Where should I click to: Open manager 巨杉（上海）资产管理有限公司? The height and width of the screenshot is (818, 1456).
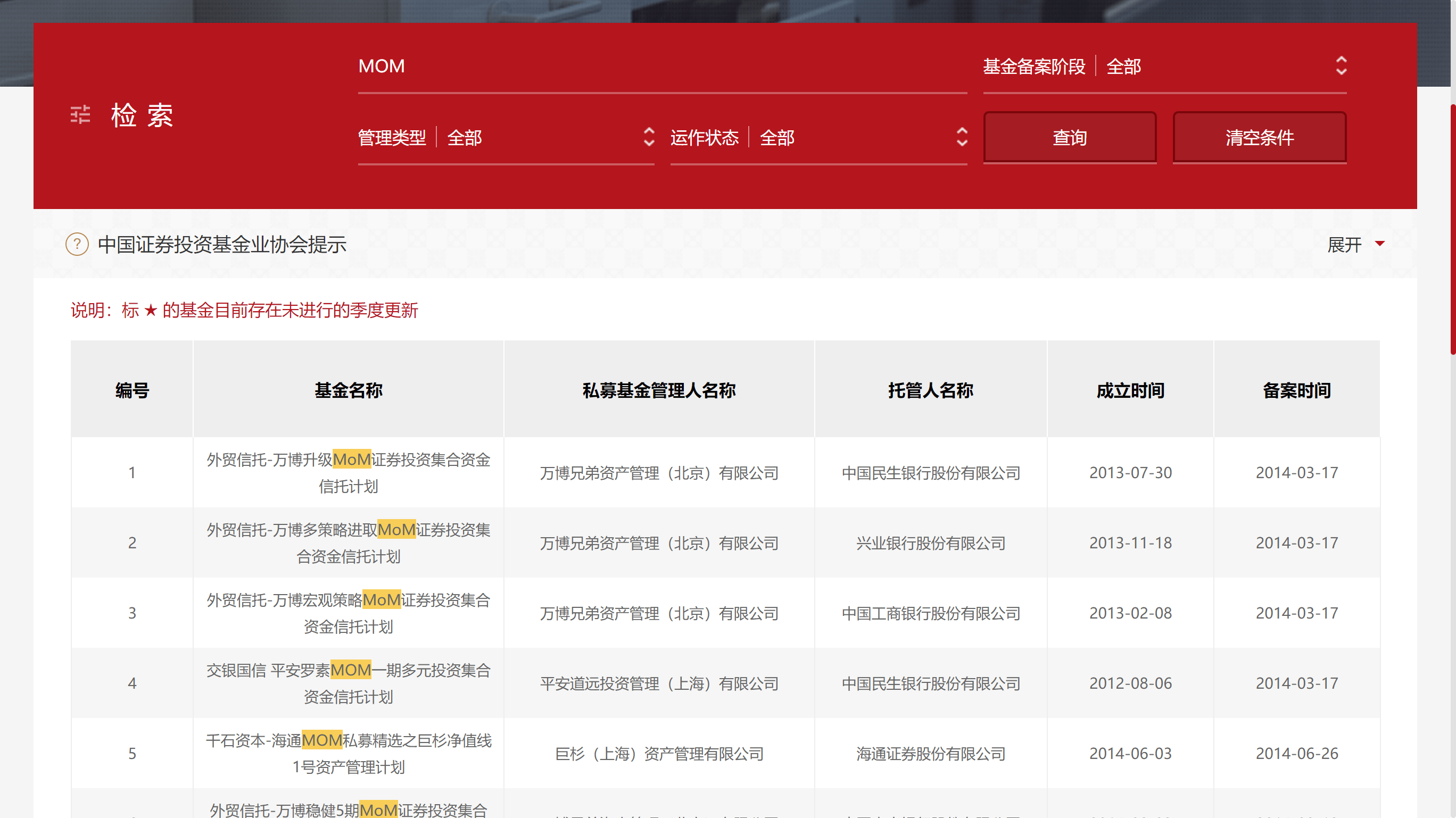[x=659, y=754]
